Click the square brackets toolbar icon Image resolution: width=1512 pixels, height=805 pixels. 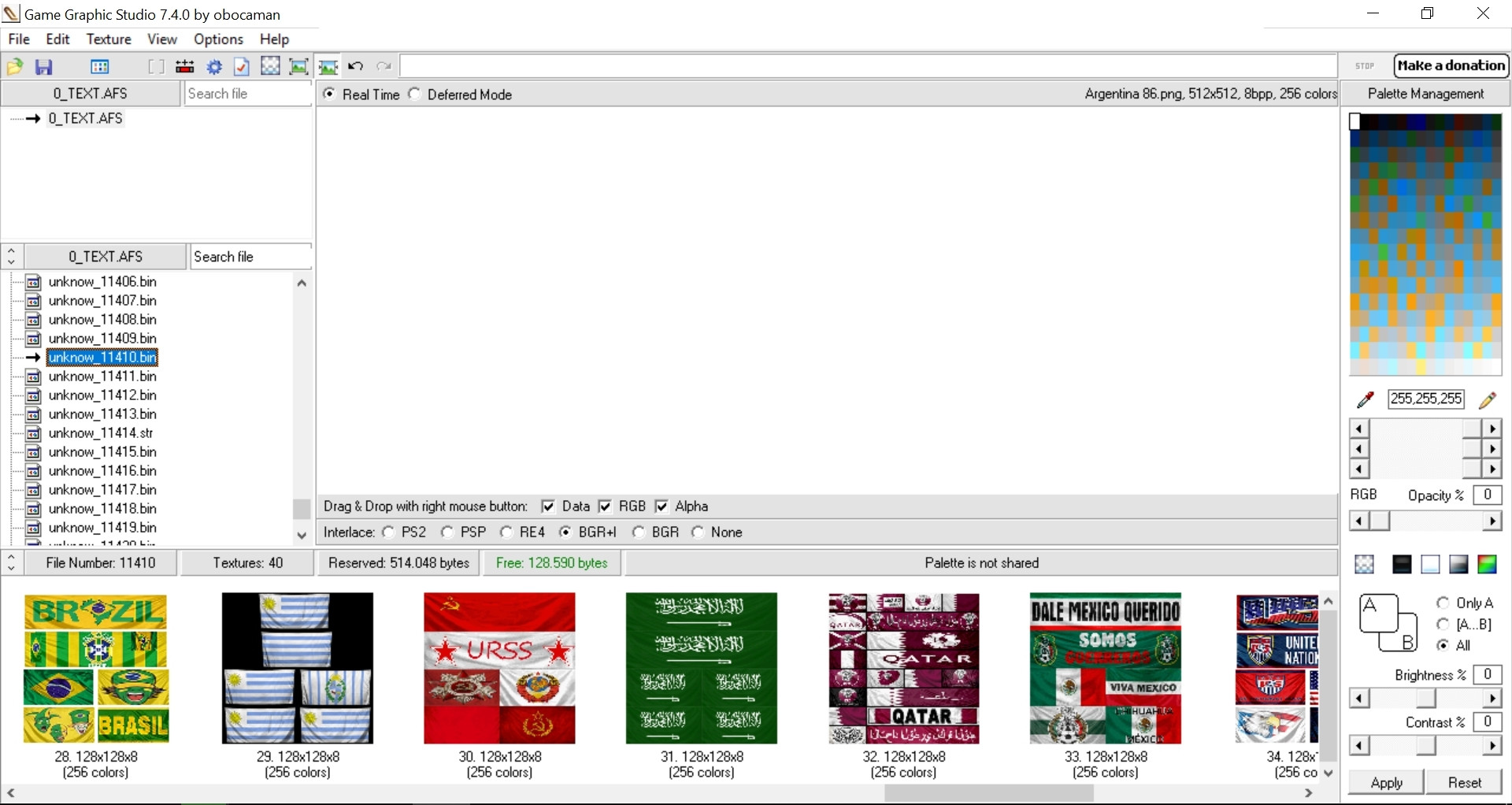click(156, 67)
